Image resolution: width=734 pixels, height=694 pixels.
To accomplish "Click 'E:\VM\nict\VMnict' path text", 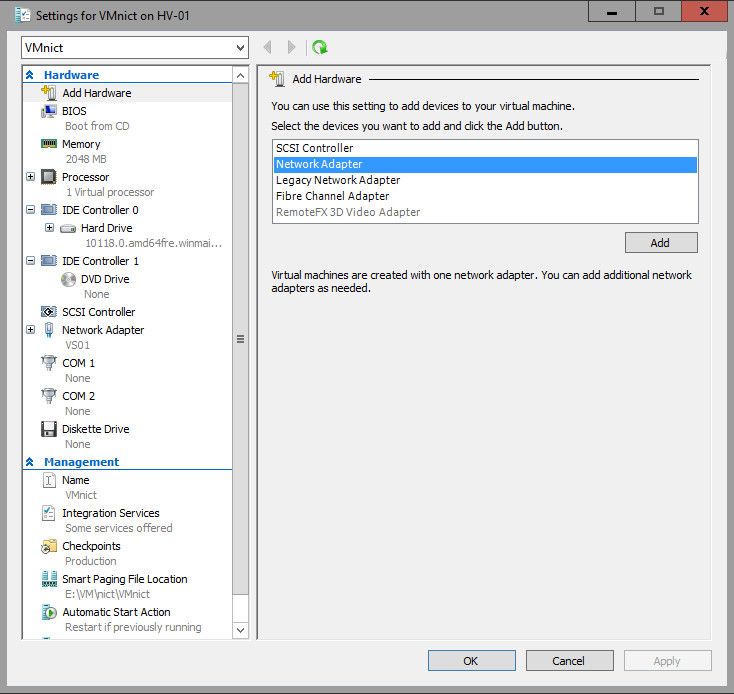I will pos(108,594).
